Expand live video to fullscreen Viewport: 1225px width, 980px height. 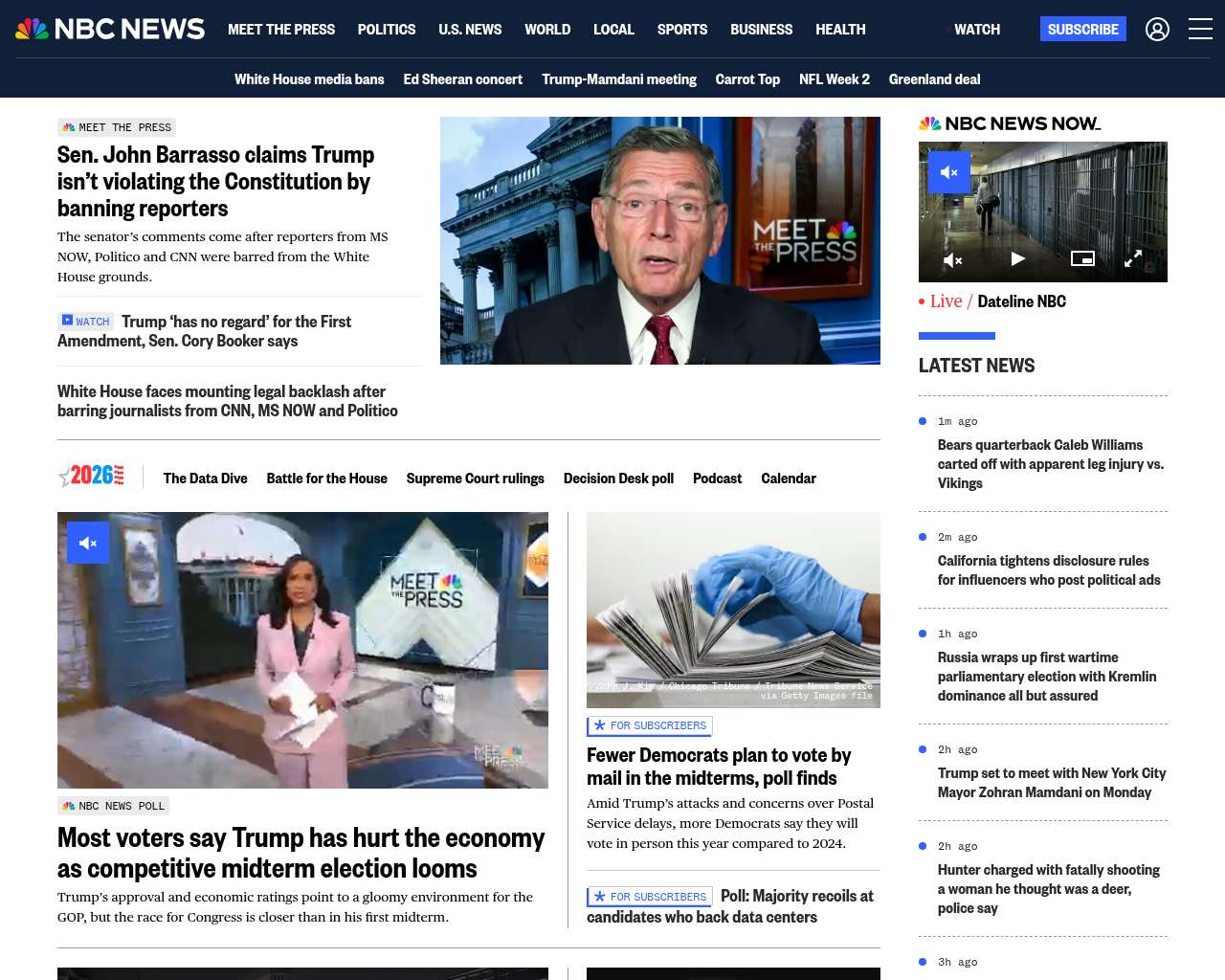pyautogui.click(x=1133, y=258)
